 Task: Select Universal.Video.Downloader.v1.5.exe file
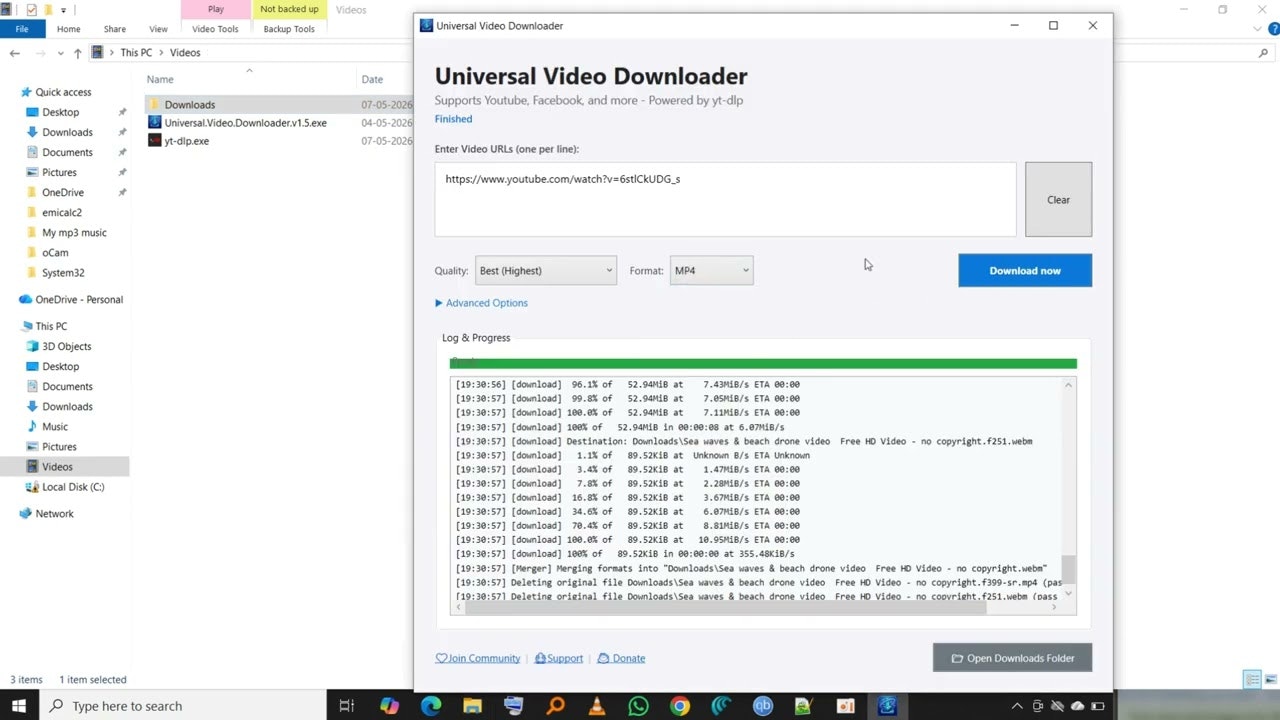pyautogui.click(x=245, y=122)
